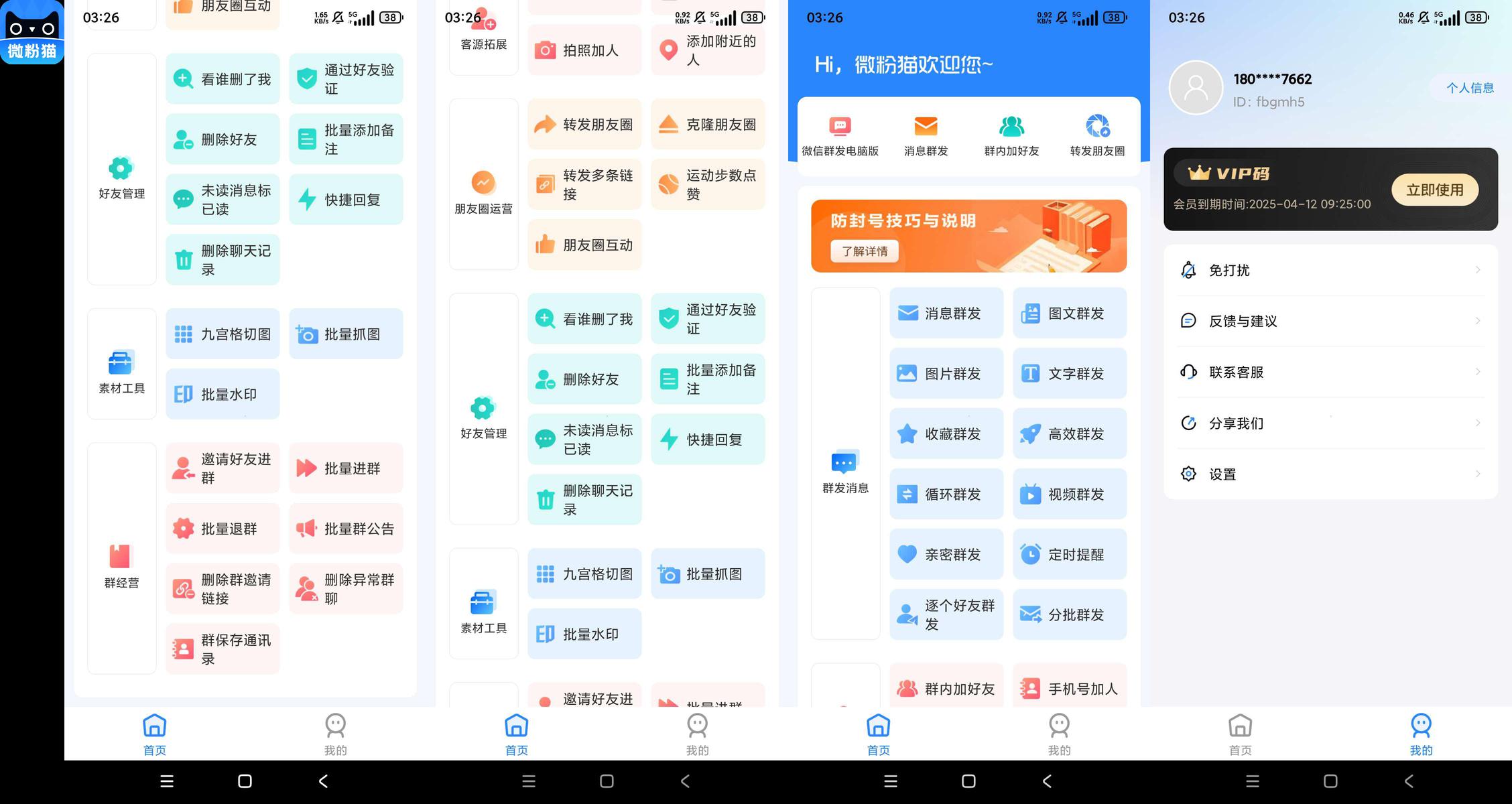The width and height of the screenshot is (1512, 804).
Task: Open 批量群公告 megaphone tool
Action: (346, 529)
